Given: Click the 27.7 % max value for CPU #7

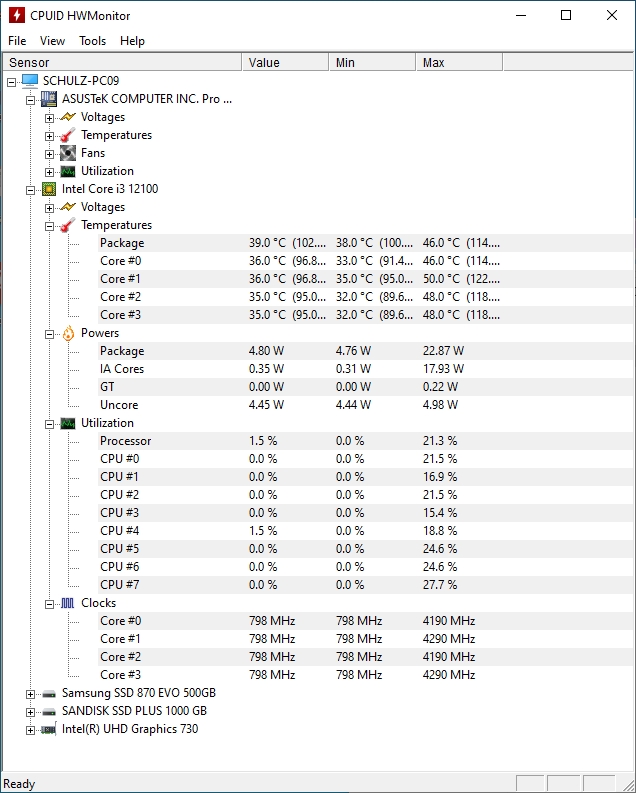Looking at the screenshot, I should point(440,585).
